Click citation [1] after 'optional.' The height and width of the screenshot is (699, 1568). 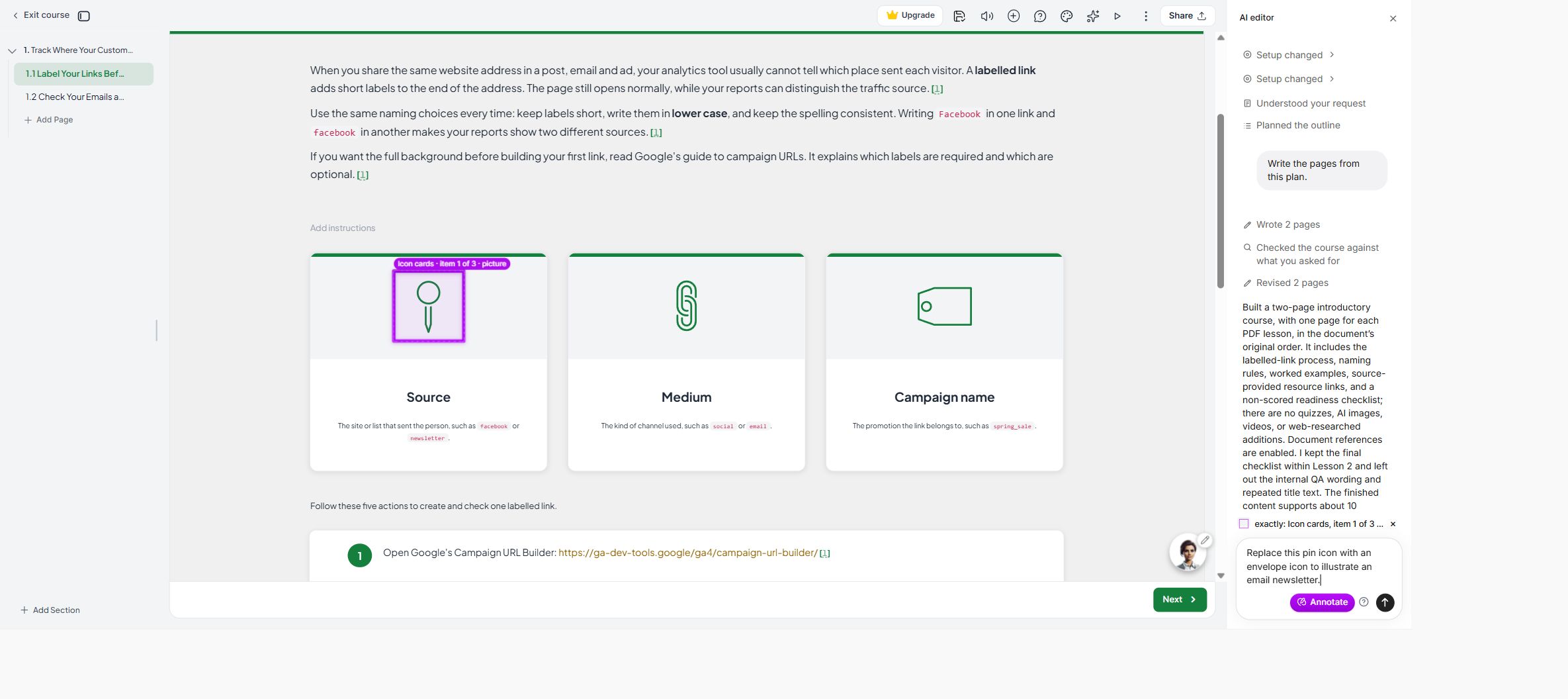pos(363,175)
